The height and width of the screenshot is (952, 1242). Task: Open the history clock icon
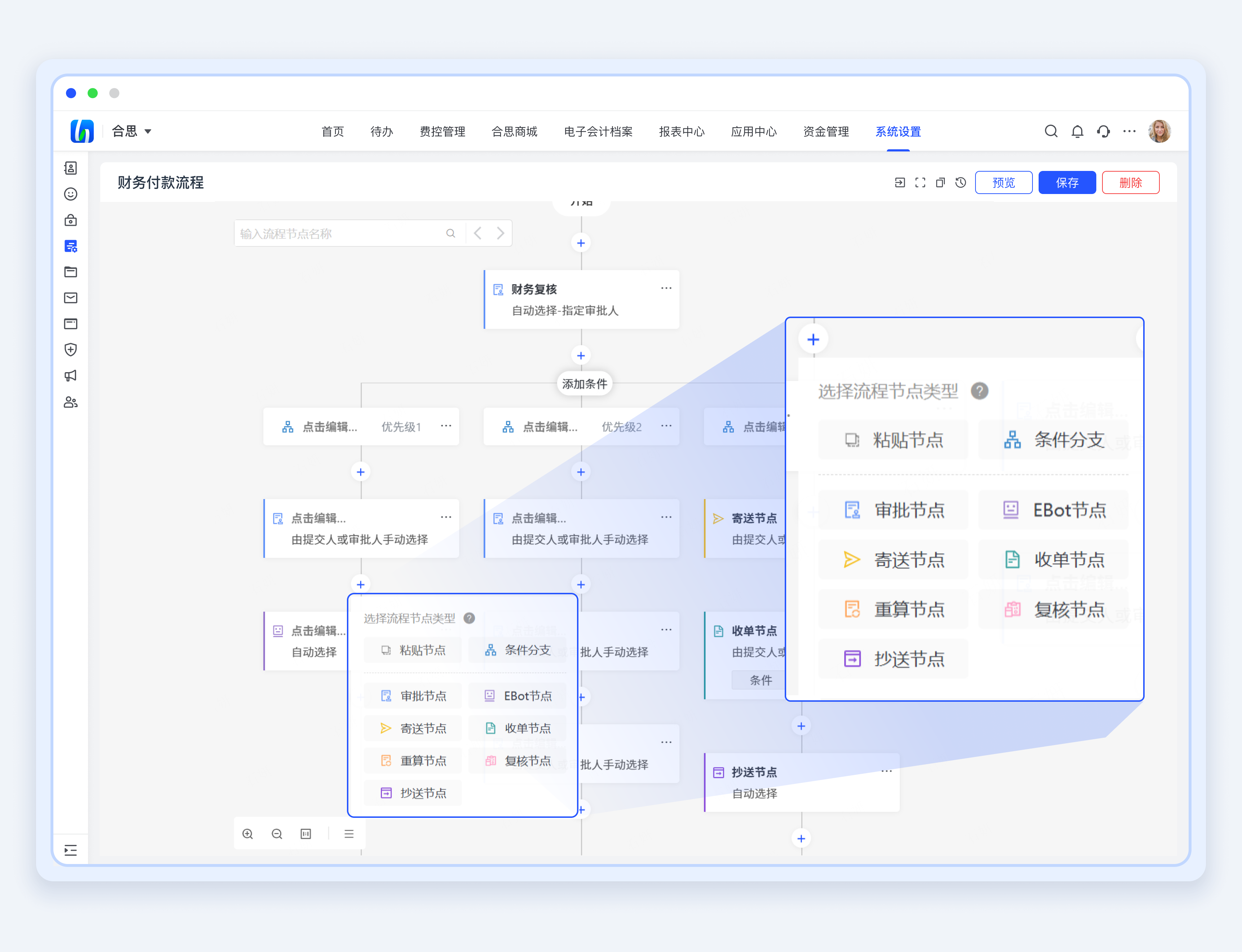click(960, 182)
